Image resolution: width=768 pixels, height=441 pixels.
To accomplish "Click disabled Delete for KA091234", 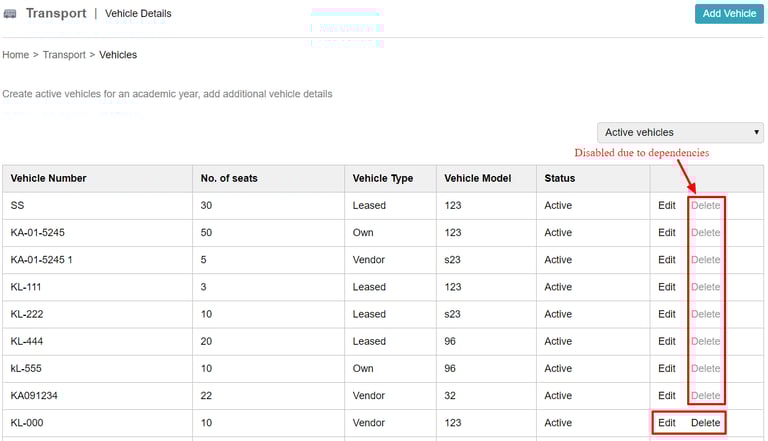I will pos(705,395).
